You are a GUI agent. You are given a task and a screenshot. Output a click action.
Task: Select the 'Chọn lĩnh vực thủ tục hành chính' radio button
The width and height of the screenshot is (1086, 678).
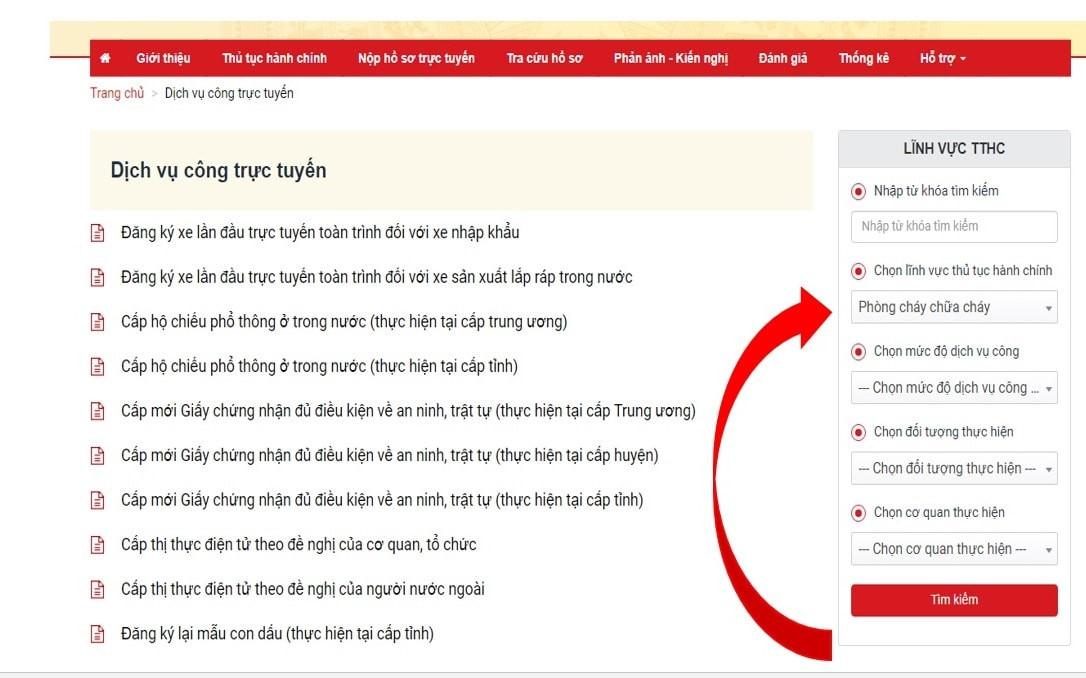(x=858, y=271)
